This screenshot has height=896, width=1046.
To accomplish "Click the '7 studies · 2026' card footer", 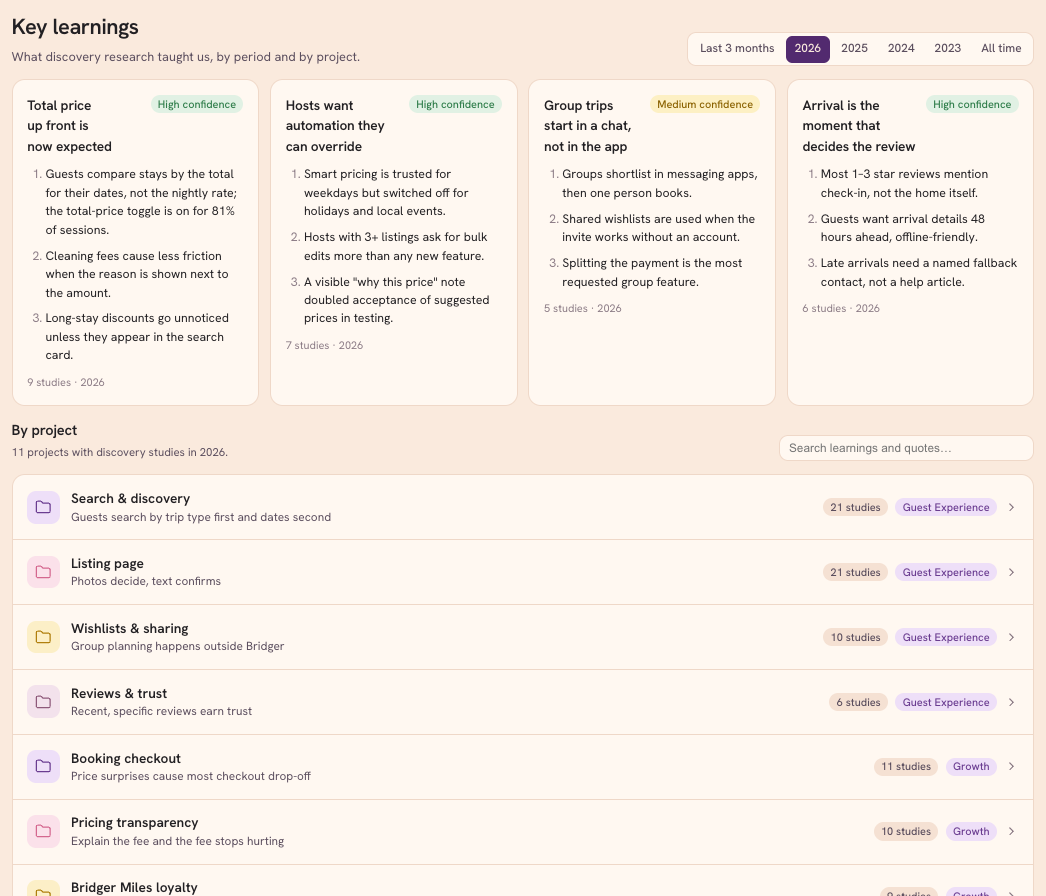I will coord(324,346).
